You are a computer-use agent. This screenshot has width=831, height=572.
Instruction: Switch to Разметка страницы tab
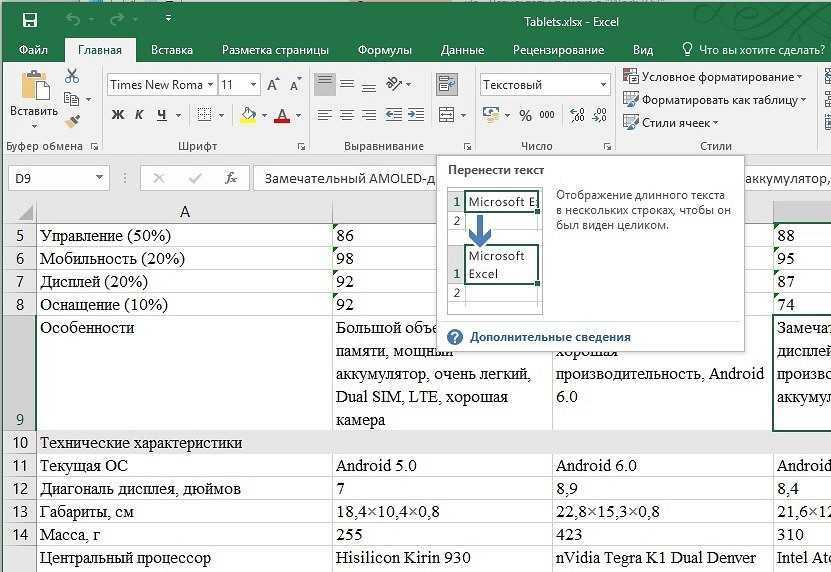(275, 50)
